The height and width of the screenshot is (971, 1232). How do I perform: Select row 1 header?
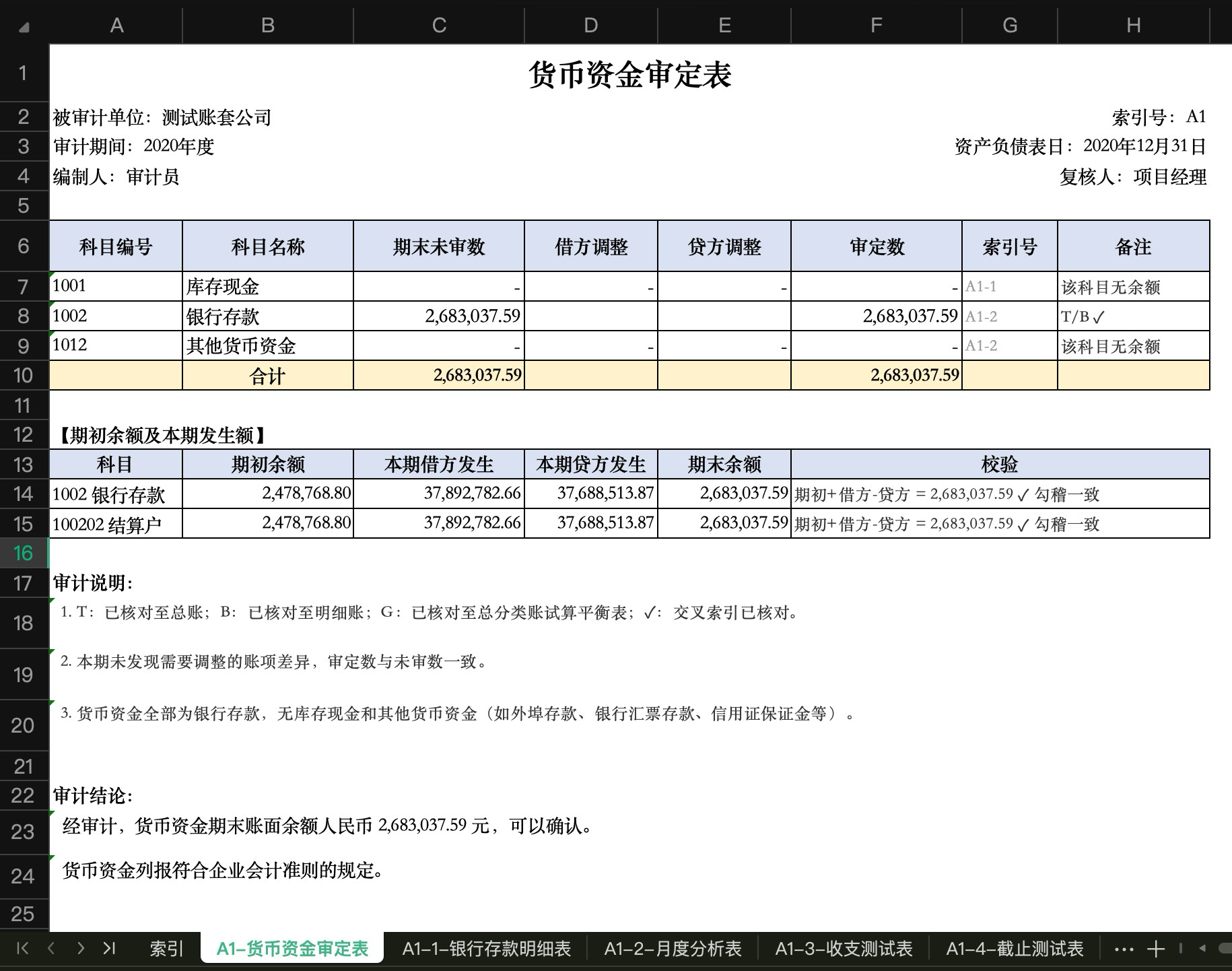tap(24, 73)
